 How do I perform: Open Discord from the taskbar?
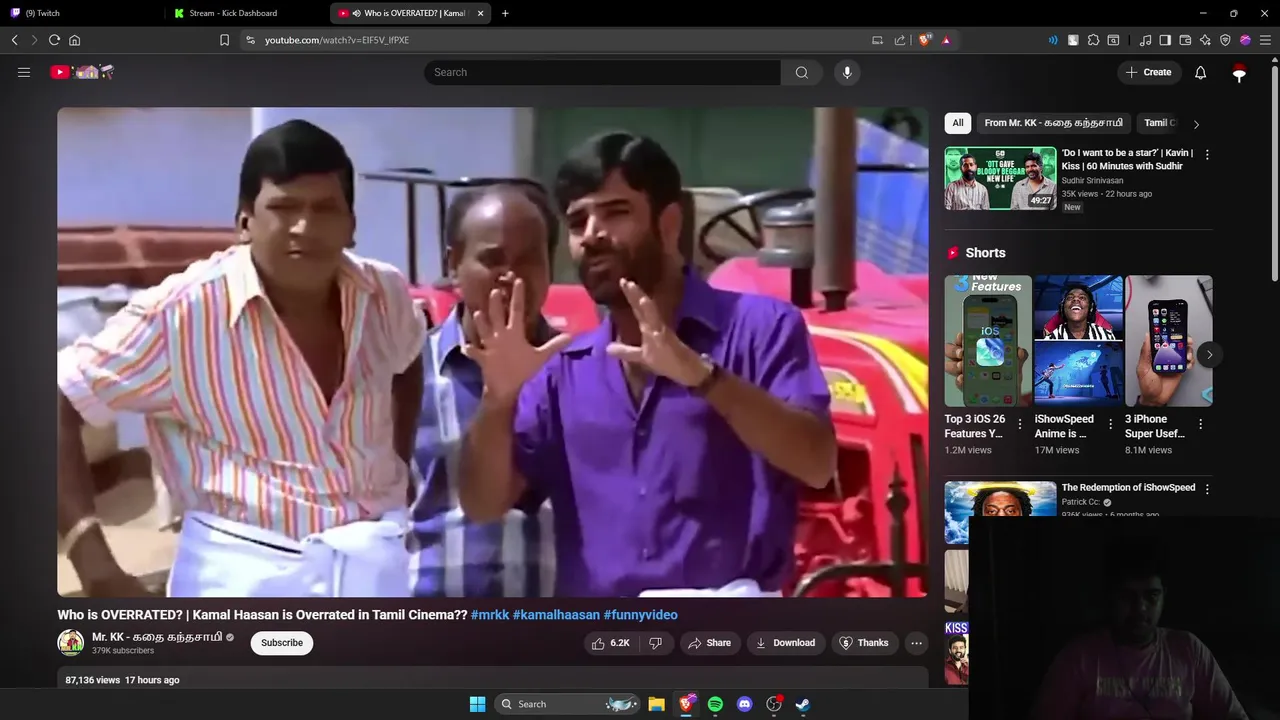tap(744, 704)
